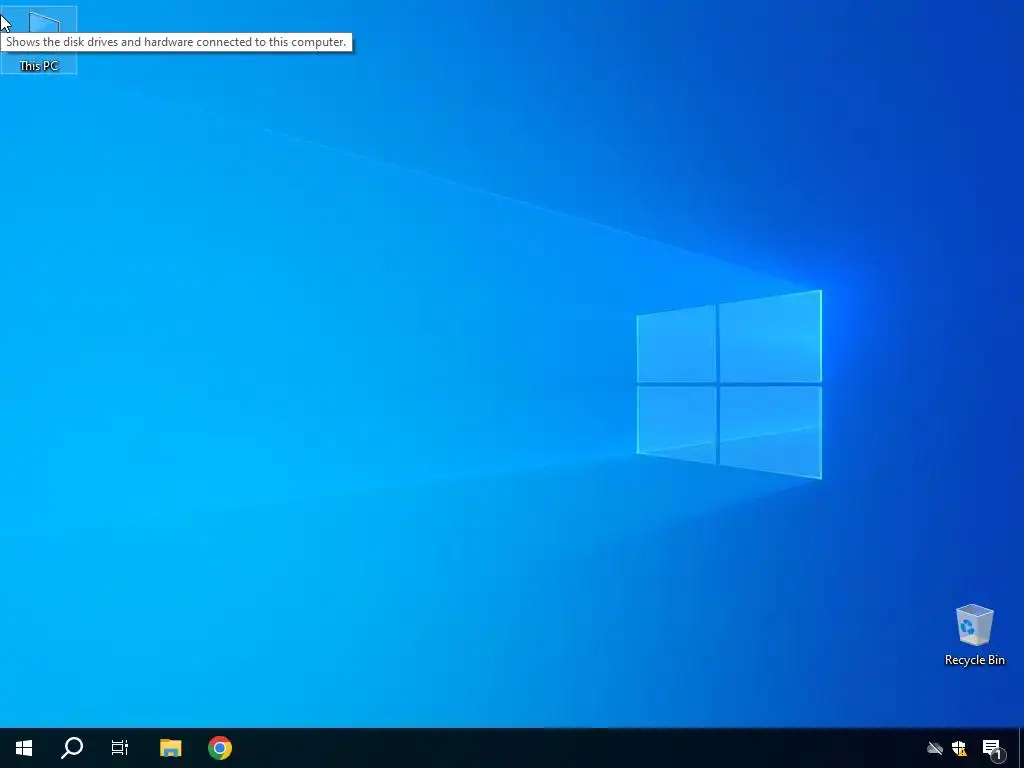
Task: Open the Windows Start menu
Action: tap(24, 748)
